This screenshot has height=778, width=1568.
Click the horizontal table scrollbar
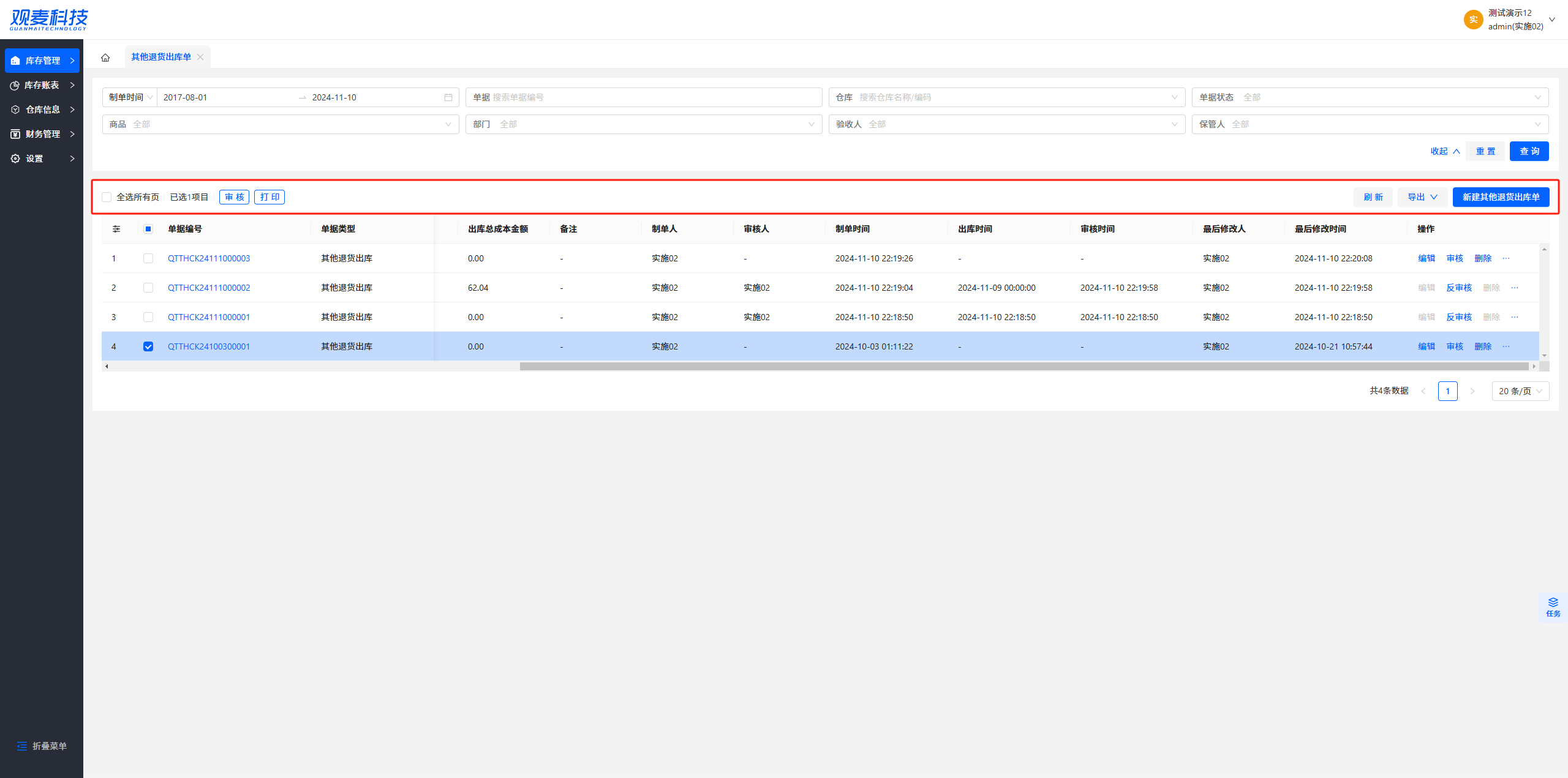pos(1023,367)
